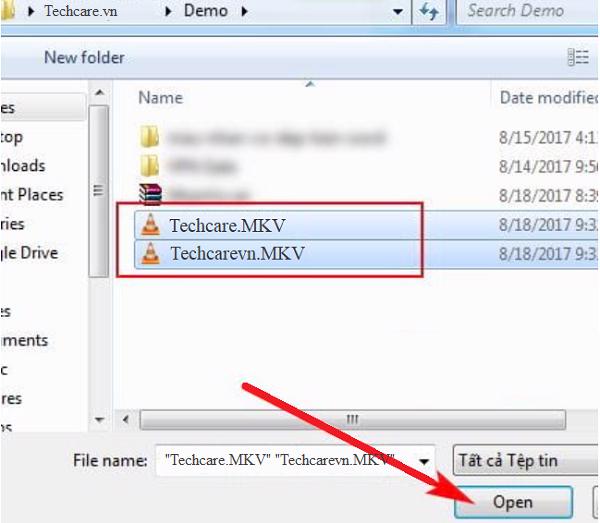Open the change view icon at top right

click(578, 58)
